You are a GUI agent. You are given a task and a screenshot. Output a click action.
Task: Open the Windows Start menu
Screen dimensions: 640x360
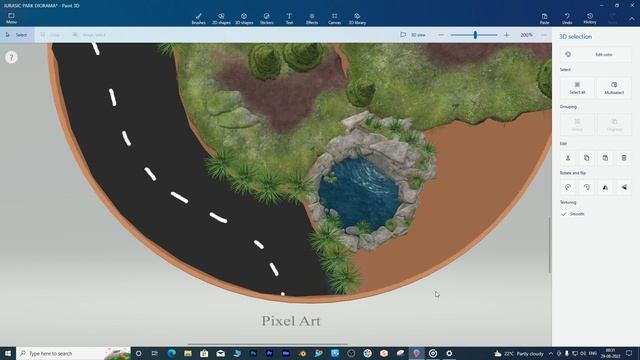pos(8,353)
